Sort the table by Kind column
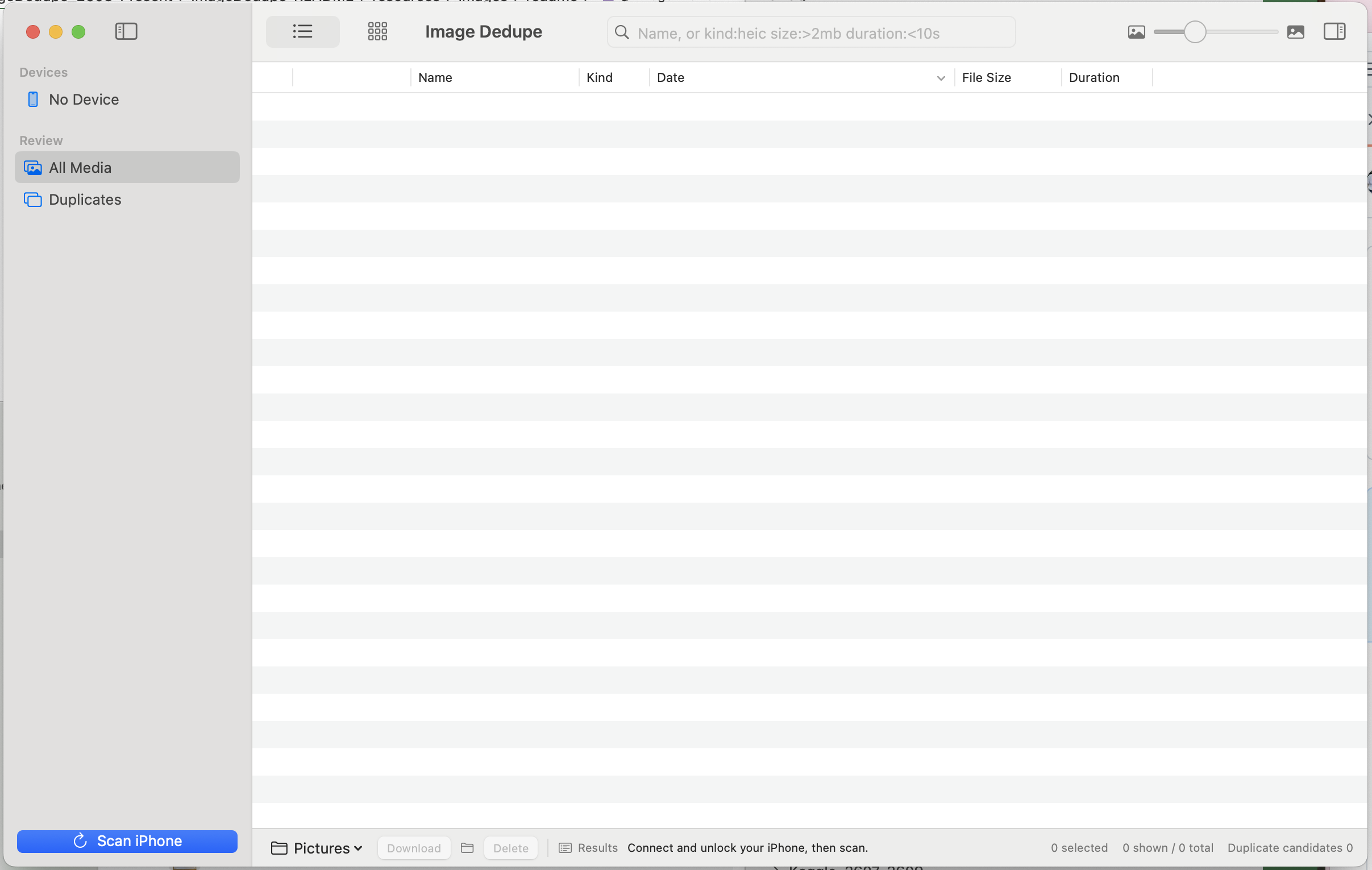 coord(614,77)
